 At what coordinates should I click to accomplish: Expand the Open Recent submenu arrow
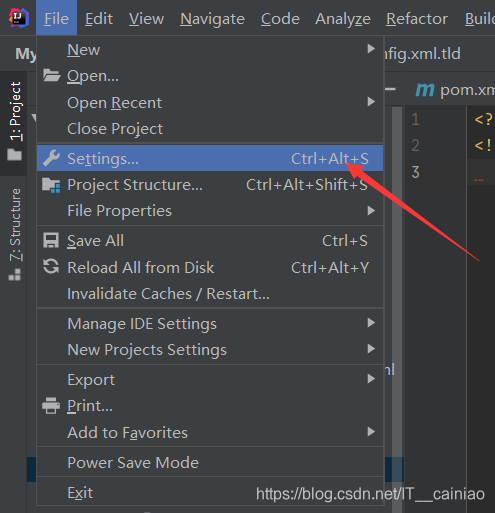click(371, 101)
